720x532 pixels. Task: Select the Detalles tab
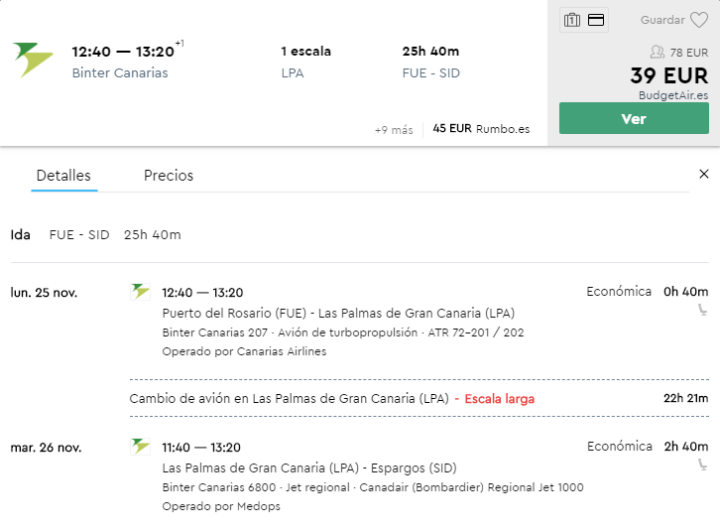[x=63, y=175]
